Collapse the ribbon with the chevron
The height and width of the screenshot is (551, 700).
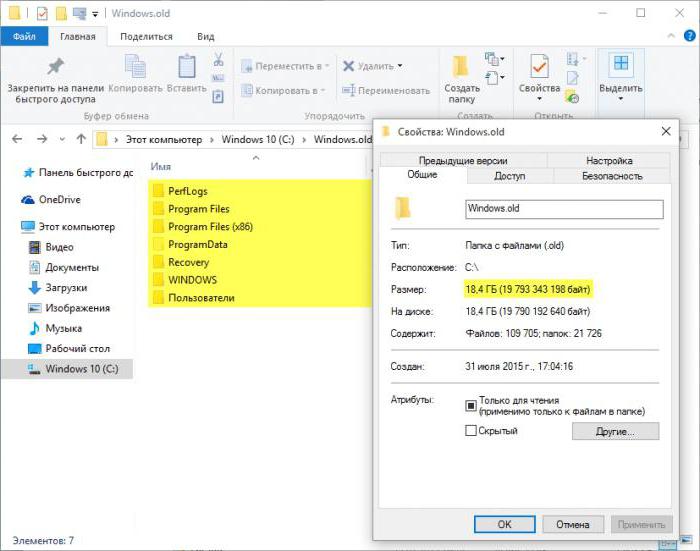[x=671, y=36]
